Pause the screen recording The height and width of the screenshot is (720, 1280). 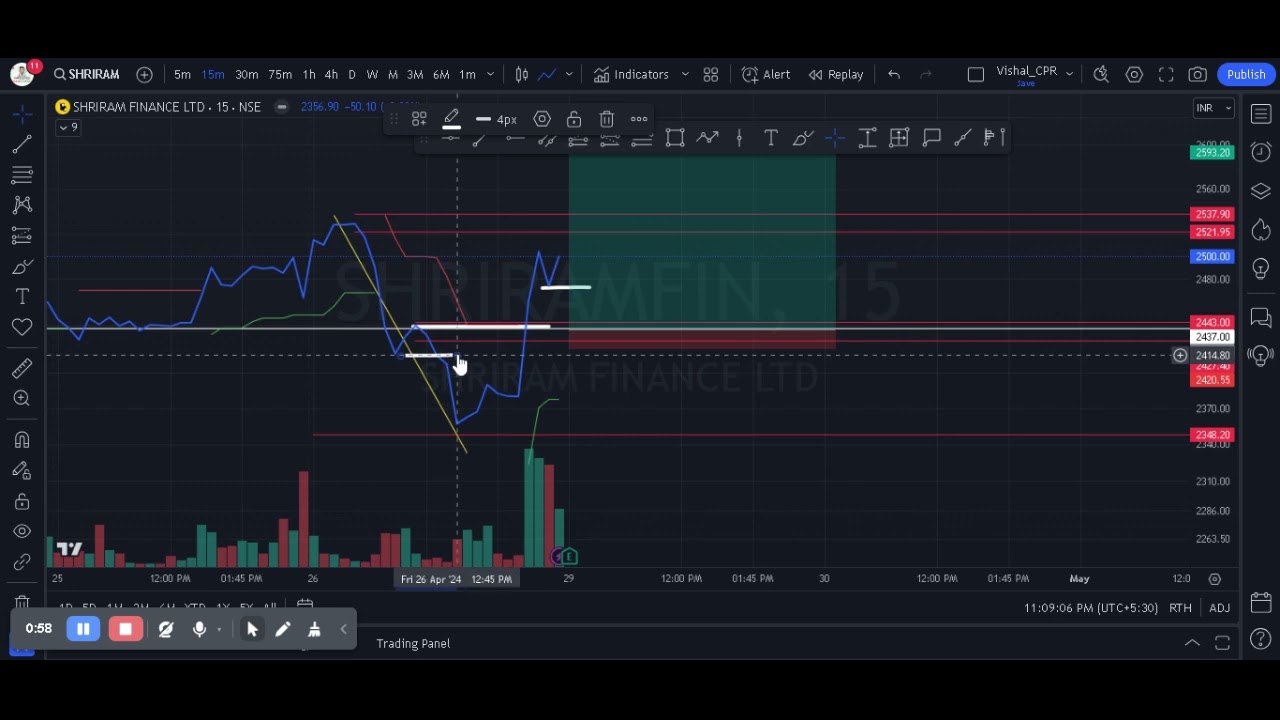83,629
